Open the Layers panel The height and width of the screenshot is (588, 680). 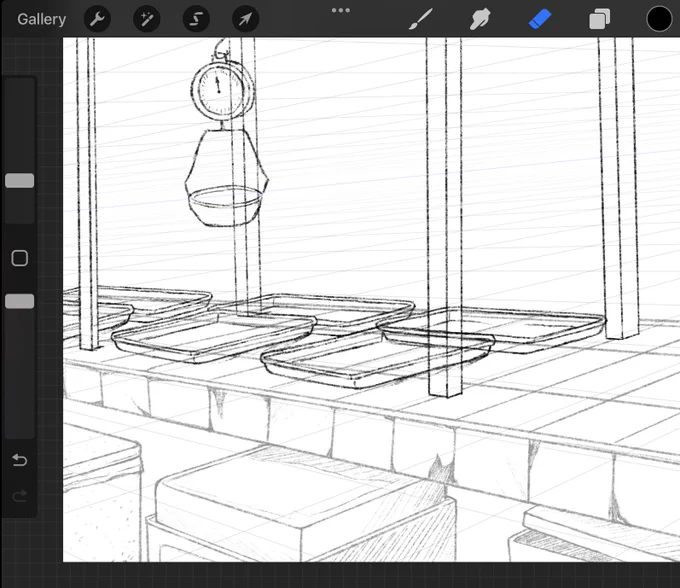599,20
